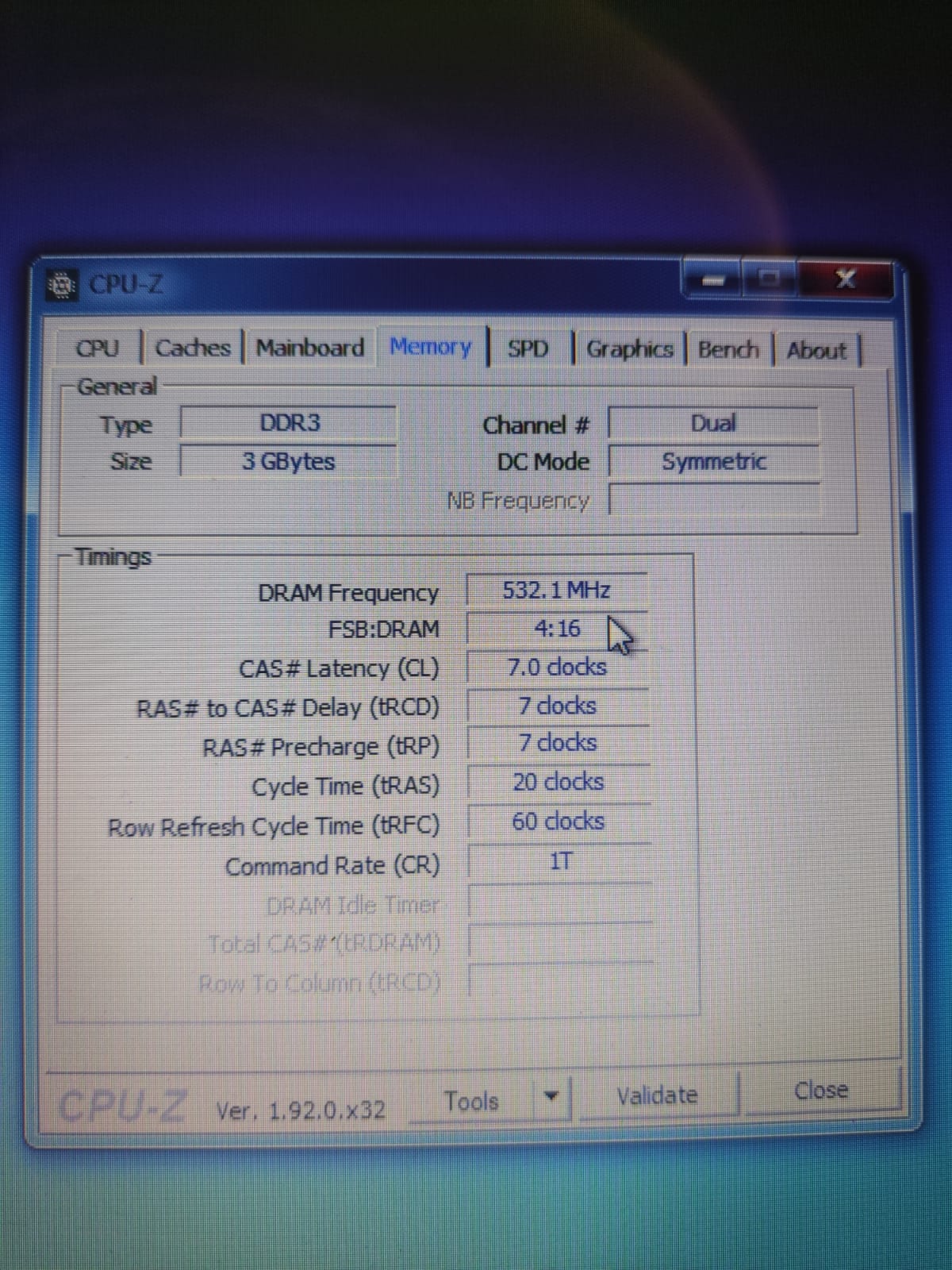
Task: Click the Channel # label
Action: pyautogui.click(x=536, y=425)
